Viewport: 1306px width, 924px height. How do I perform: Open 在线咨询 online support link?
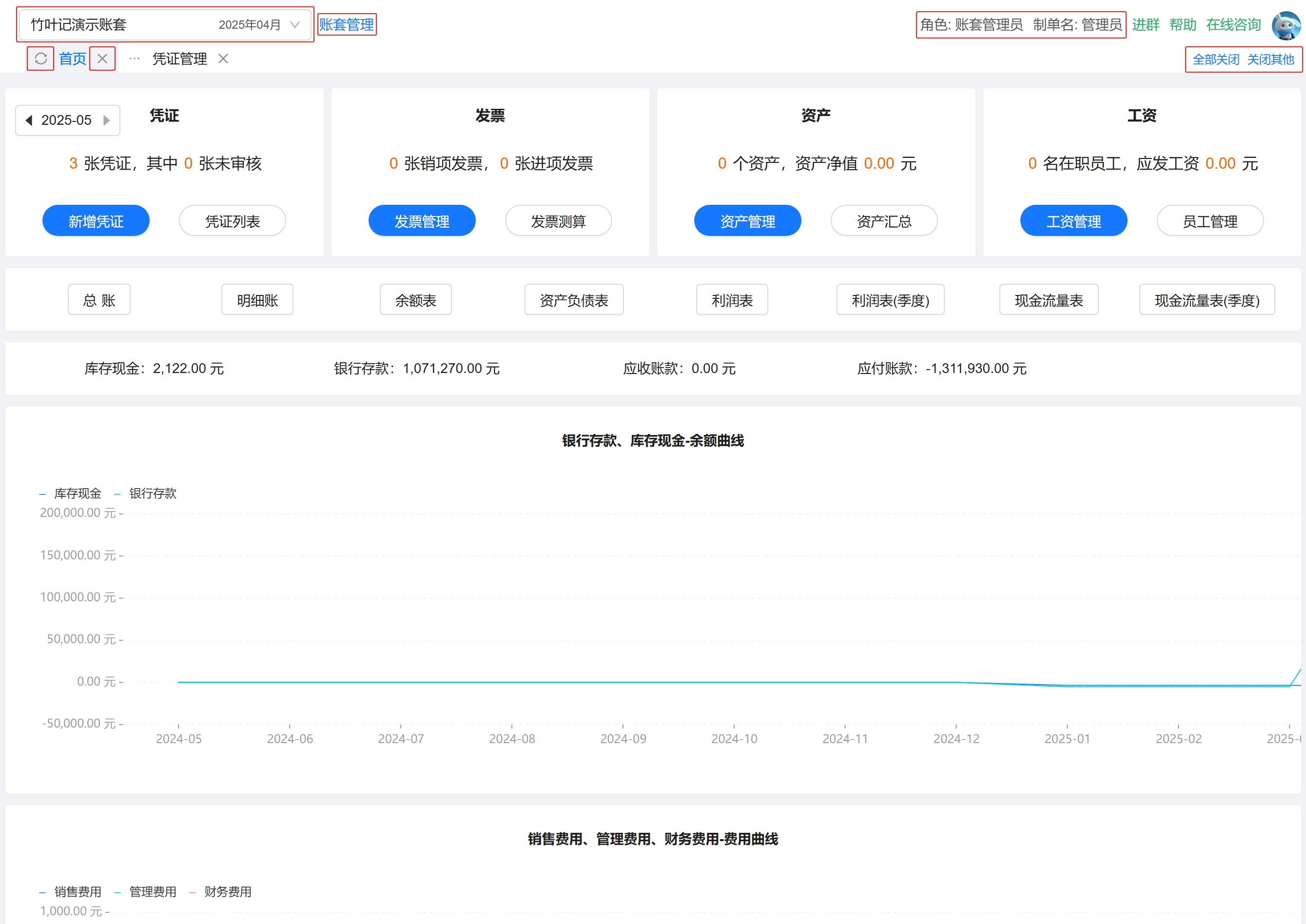tap(1233, 24)
